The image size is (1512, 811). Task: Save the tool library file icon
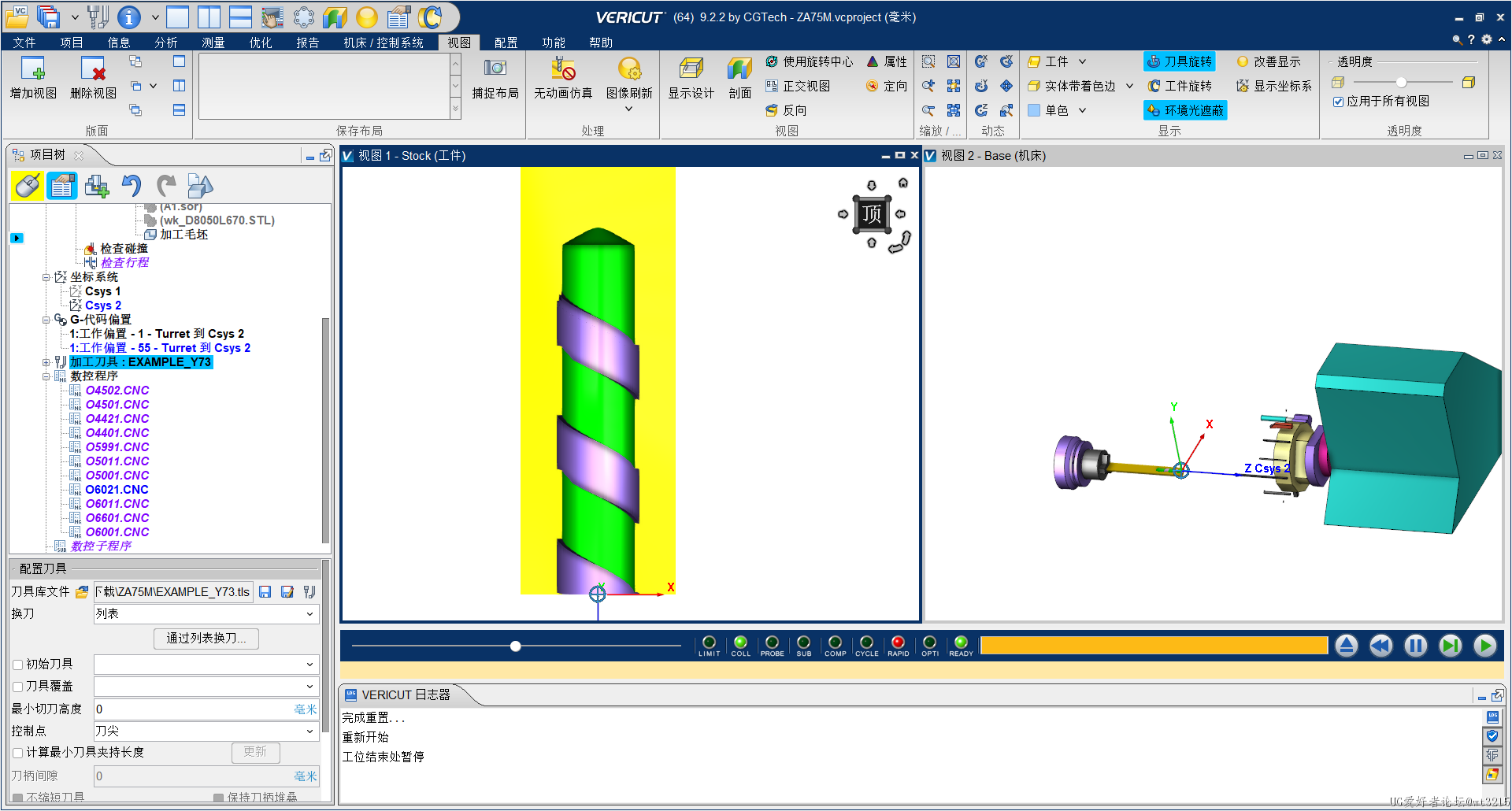pyautogui.click(x=265, y=592)
